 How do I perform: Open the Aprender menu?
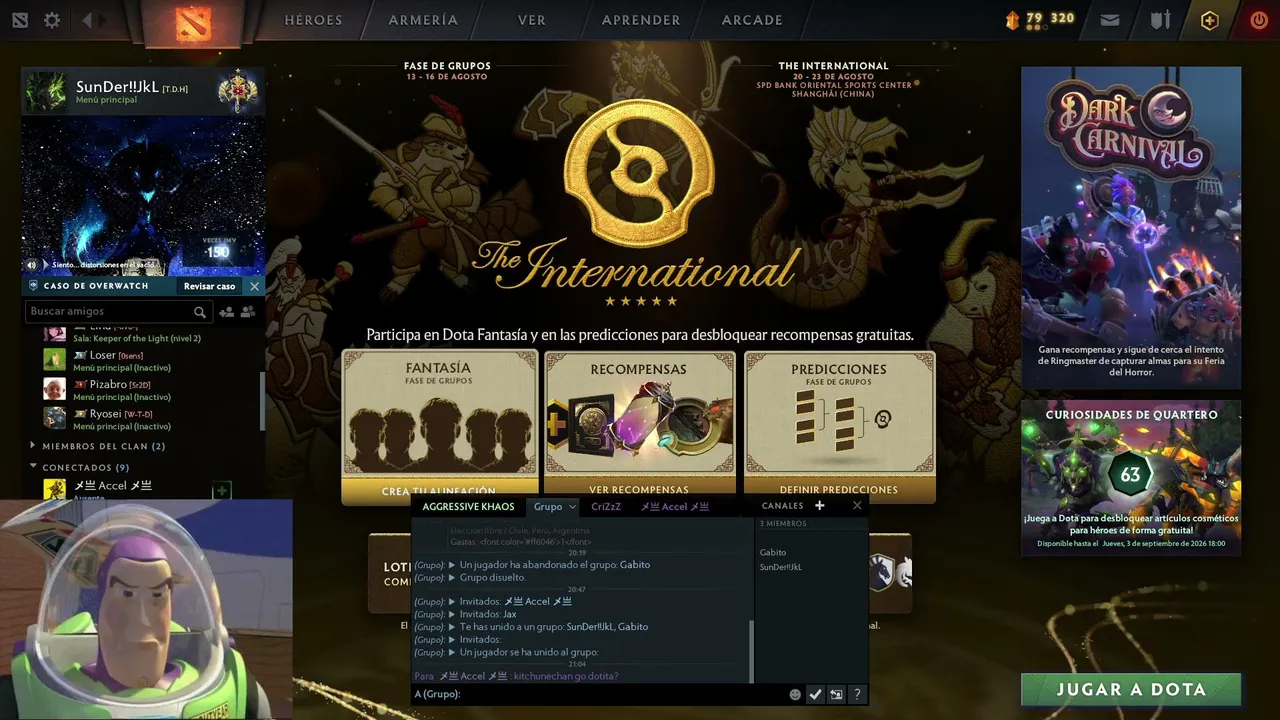[x=641, y=20]
